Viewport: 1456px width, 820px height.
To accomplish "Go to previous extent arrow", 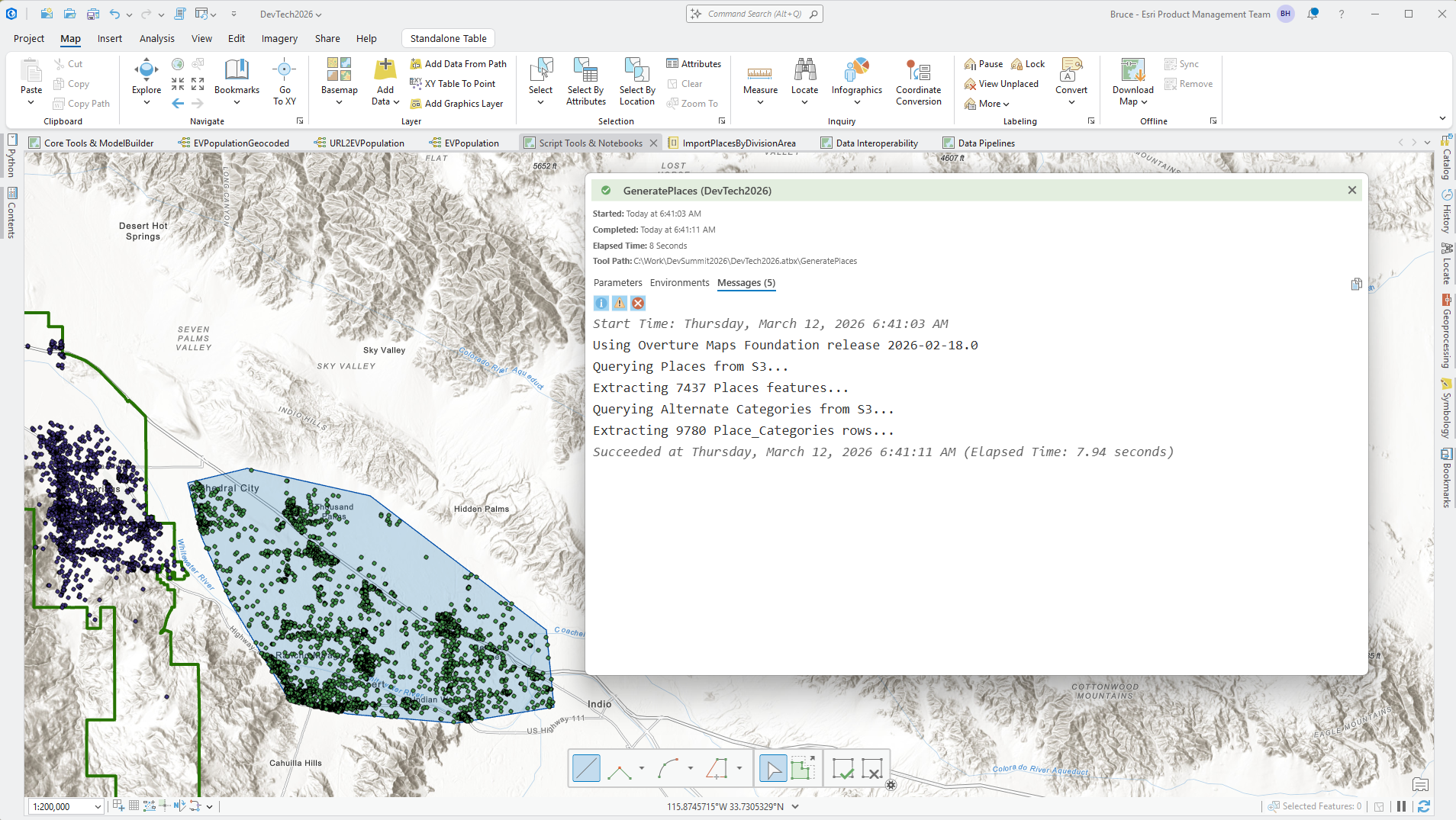I will (x=178, y=103).
